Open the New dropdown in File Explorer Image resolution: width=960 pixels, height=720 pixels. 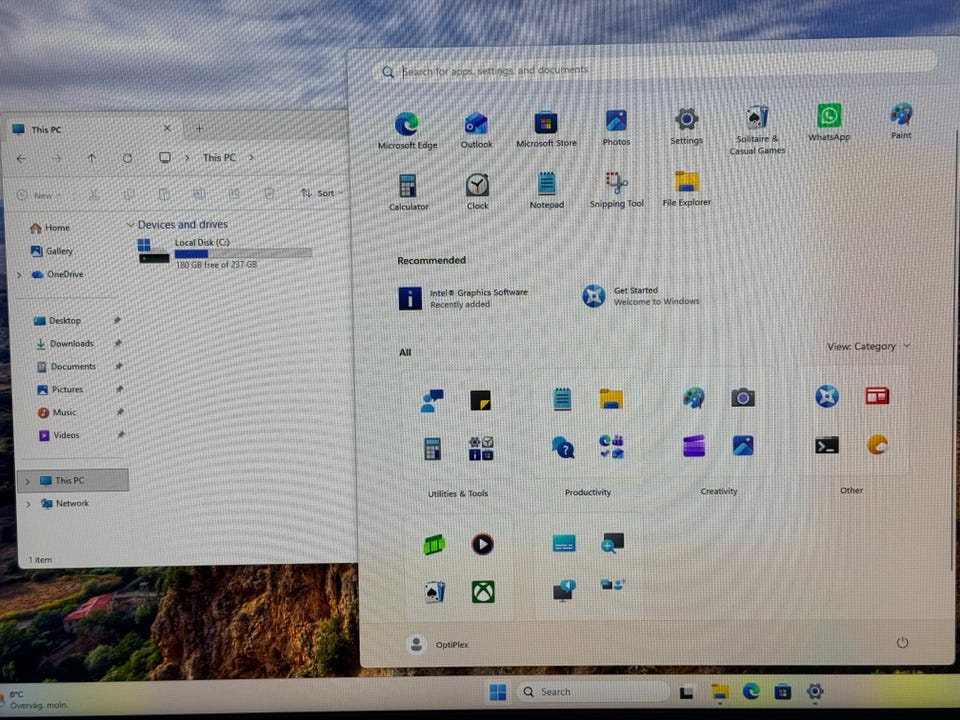coord(40,195)
